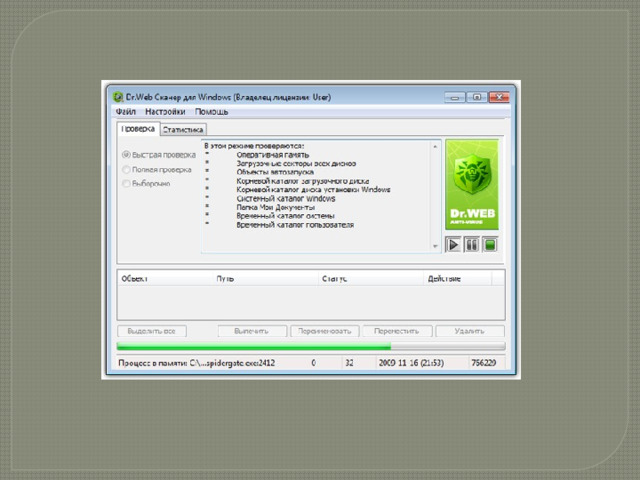Sort by the Путь column header

(x=265, y=279)
